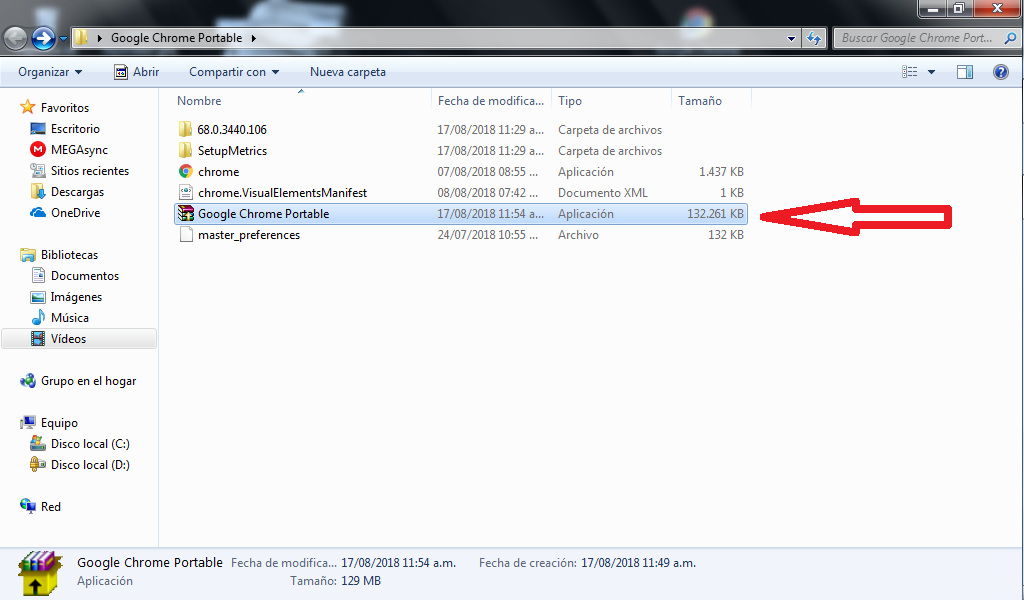The height and width of the screenshot is (600, 1024).
Task: Click the 132.261 KB size value
Action: click(x=715, y=213)
